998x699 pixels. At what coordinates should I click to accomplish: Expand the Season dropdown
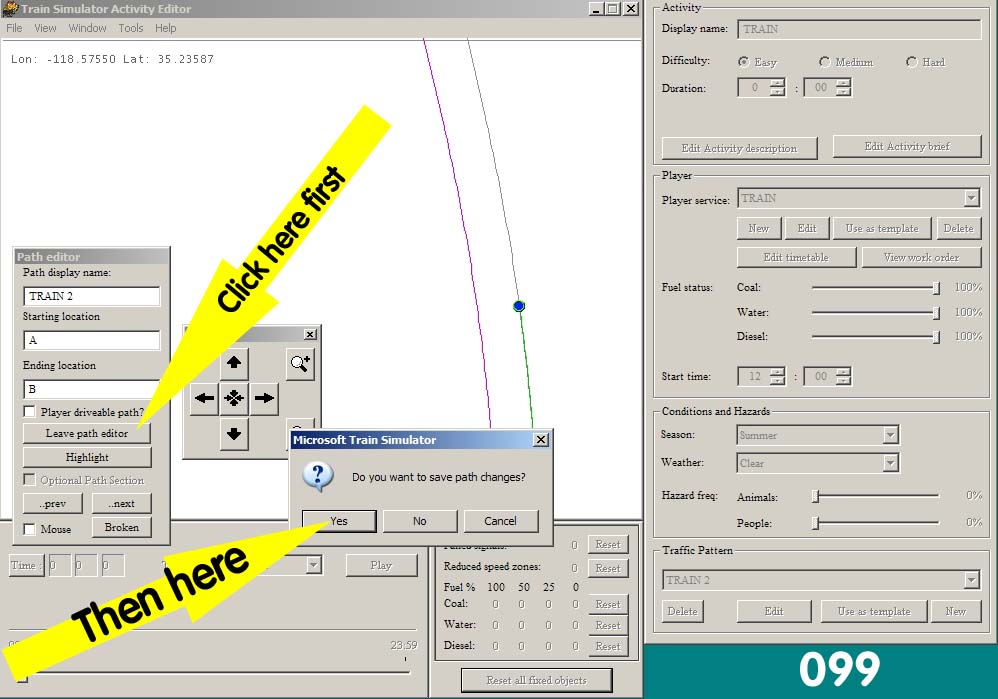point(890,435)
